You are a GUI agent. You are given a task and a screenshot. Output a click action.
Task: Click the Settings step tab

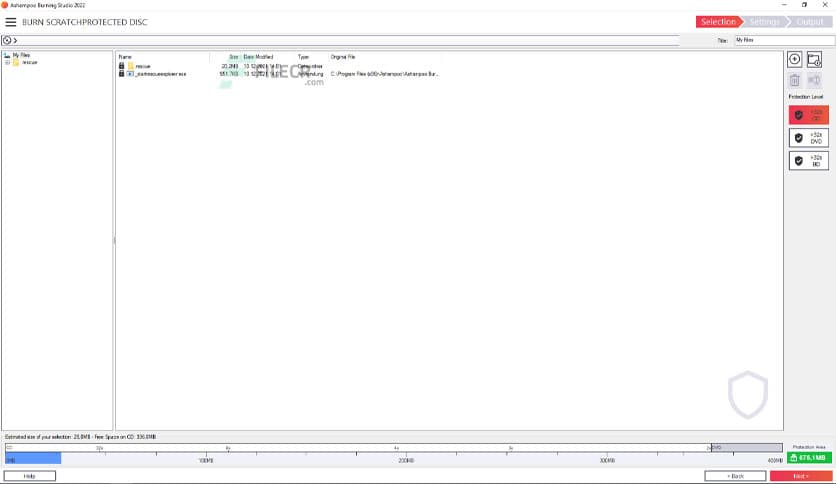(764, 22)
